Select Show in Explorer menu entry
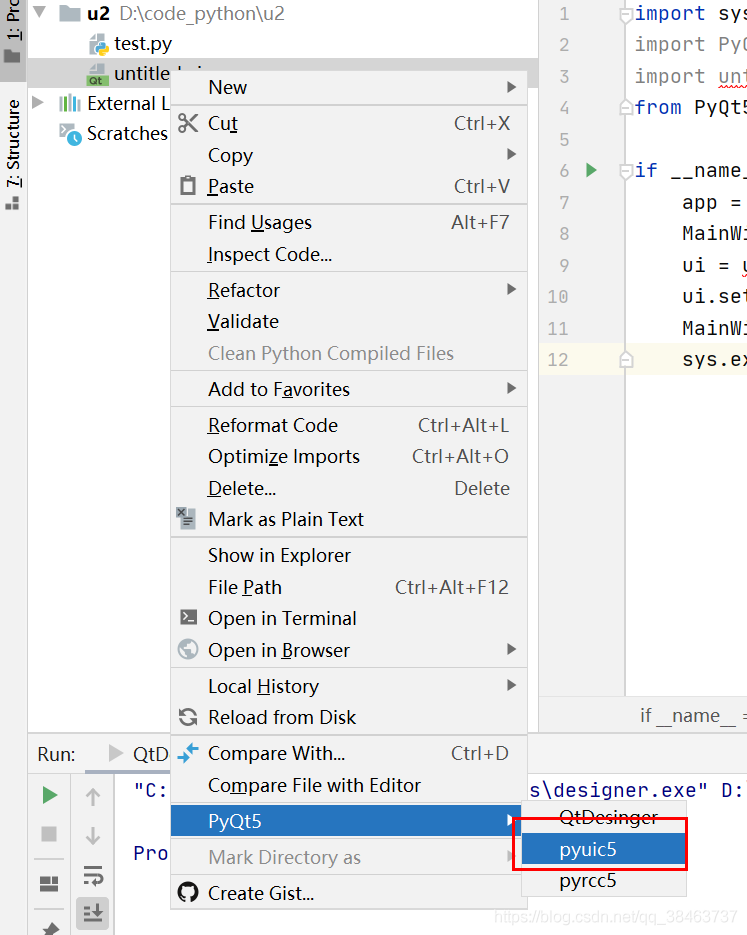The width and height of the screenshot is (747, 935). (279, 555)
